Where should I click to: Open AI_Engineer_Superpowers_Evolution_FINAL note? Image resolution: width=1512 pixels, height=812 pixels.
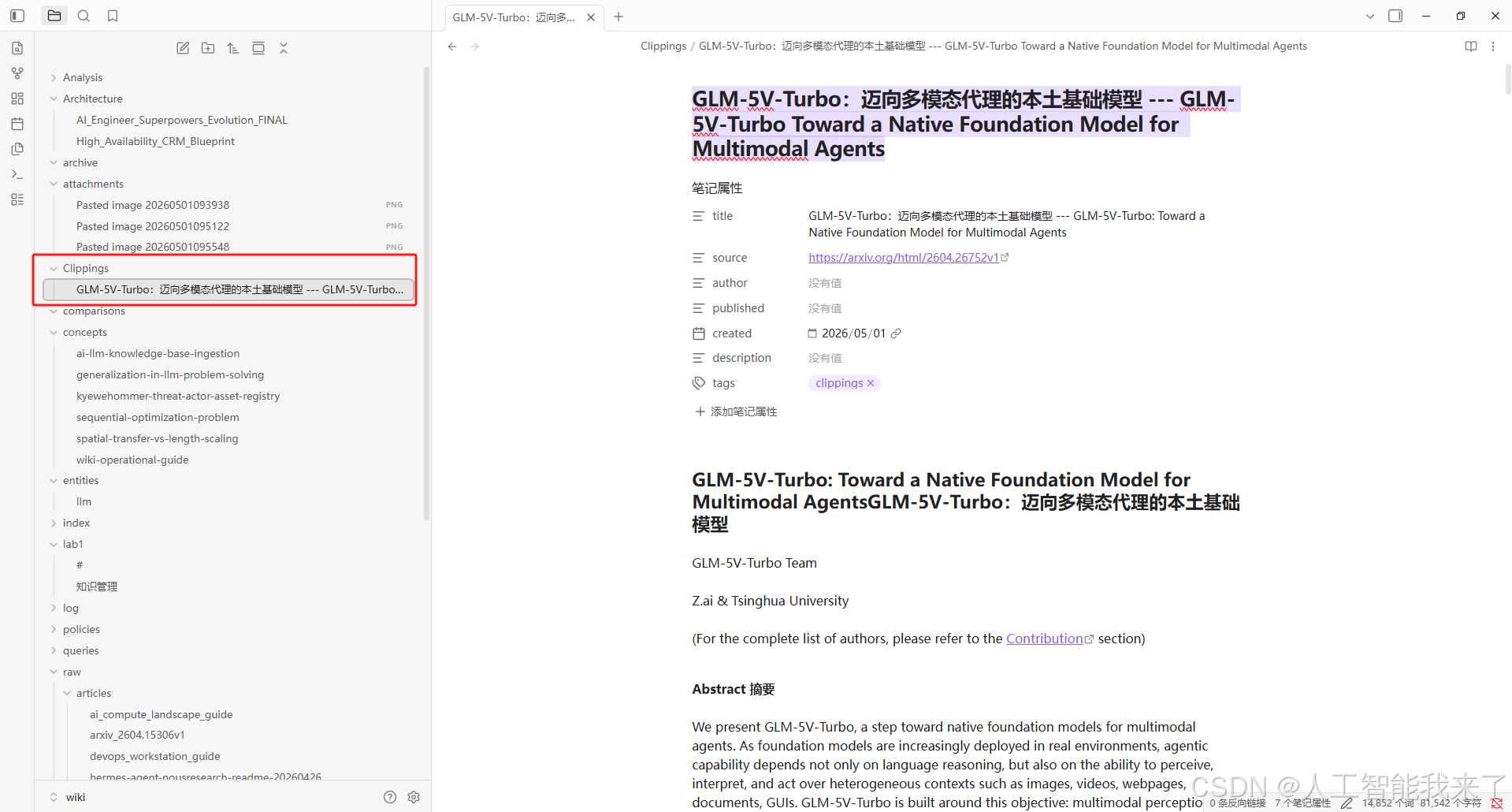(x=182, y=120)
